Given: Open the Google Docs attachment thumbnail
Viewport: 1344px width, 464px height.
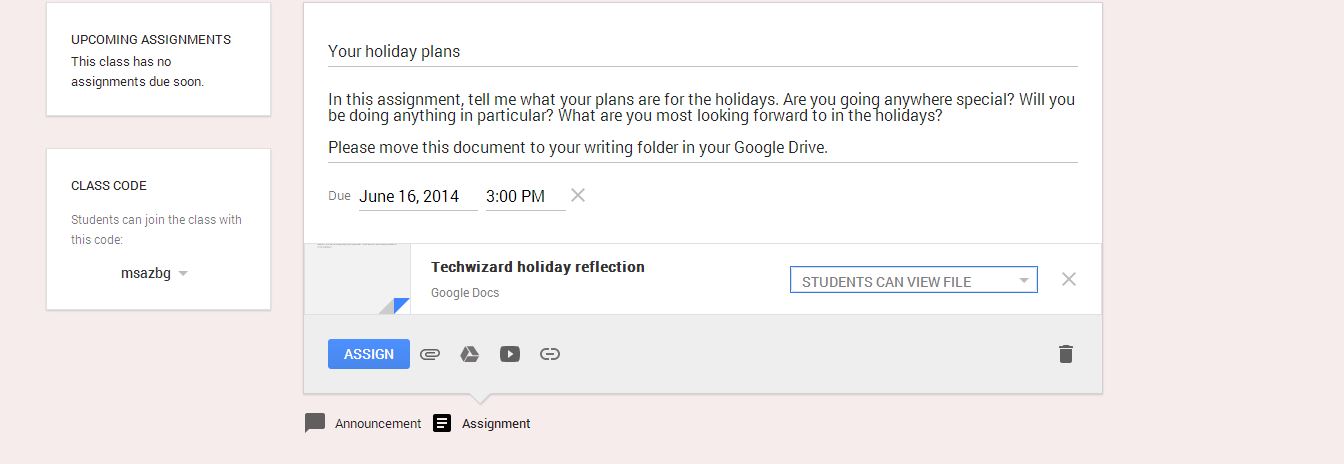Looking at the screenshot, I should (x=357, y=279).
